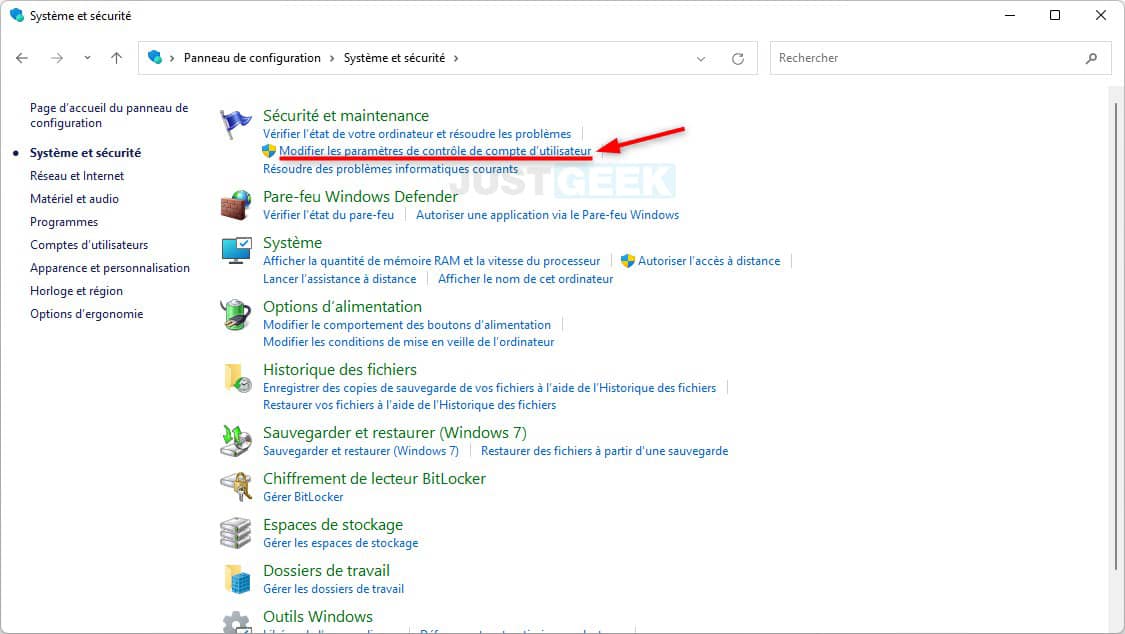The width and height of the screenshot is (1125, 634).
Task: Select Réseau et Internet in sidebar
Action: tap(77, 176)
